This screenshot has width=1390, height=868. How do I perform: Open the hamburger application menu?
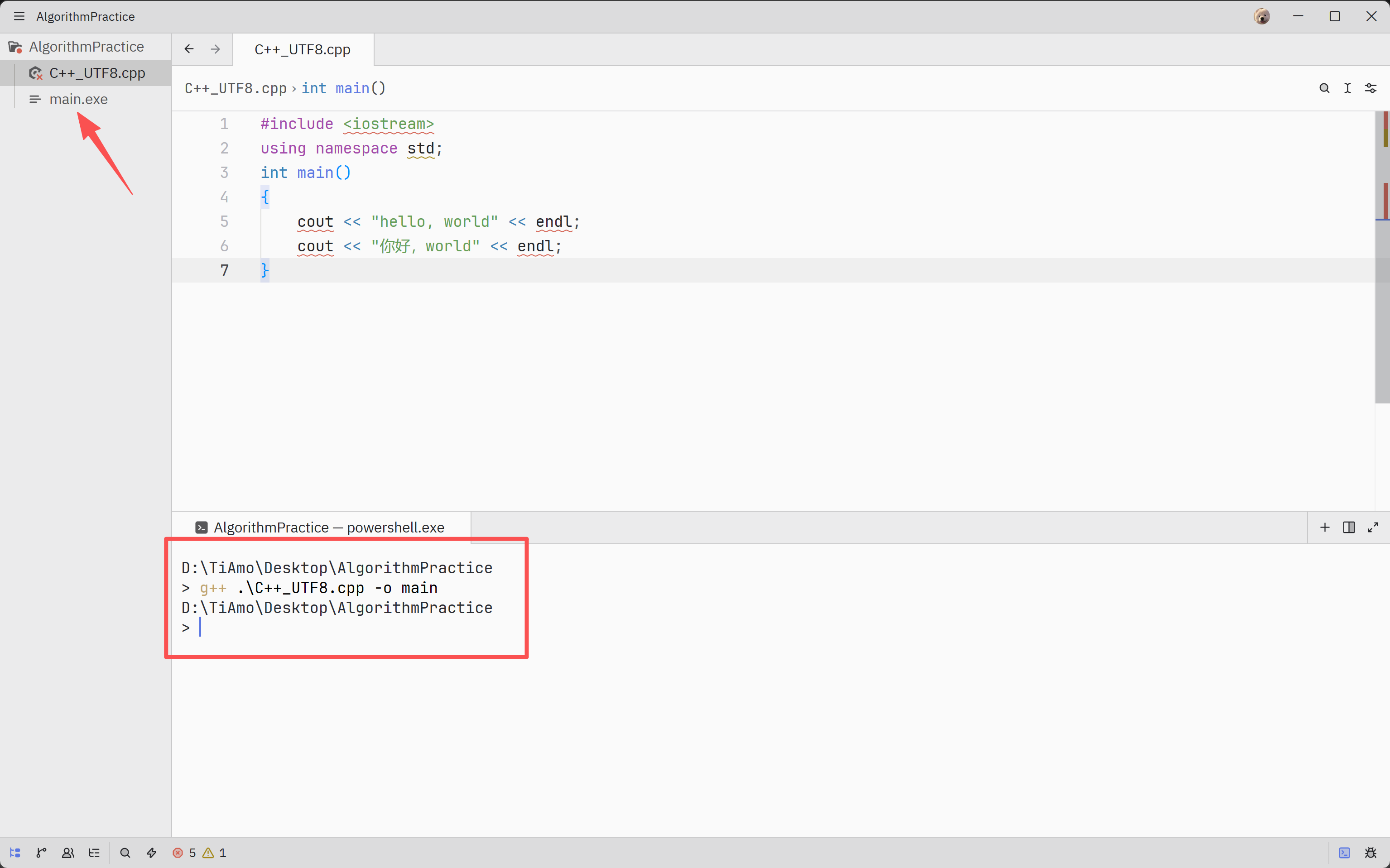click(x=19, y=16)
